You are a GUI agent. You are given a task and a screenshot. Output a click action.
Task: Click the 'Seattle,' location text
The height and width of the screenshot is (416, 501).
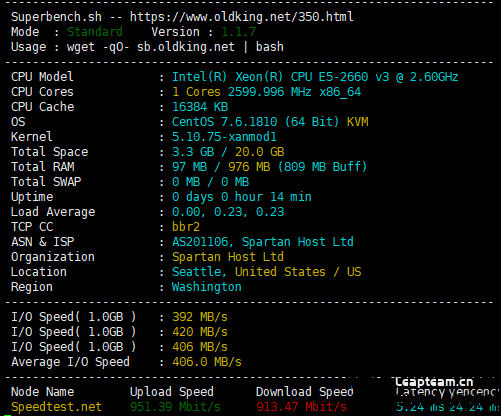pyautogui.click(x=199, y=272)
